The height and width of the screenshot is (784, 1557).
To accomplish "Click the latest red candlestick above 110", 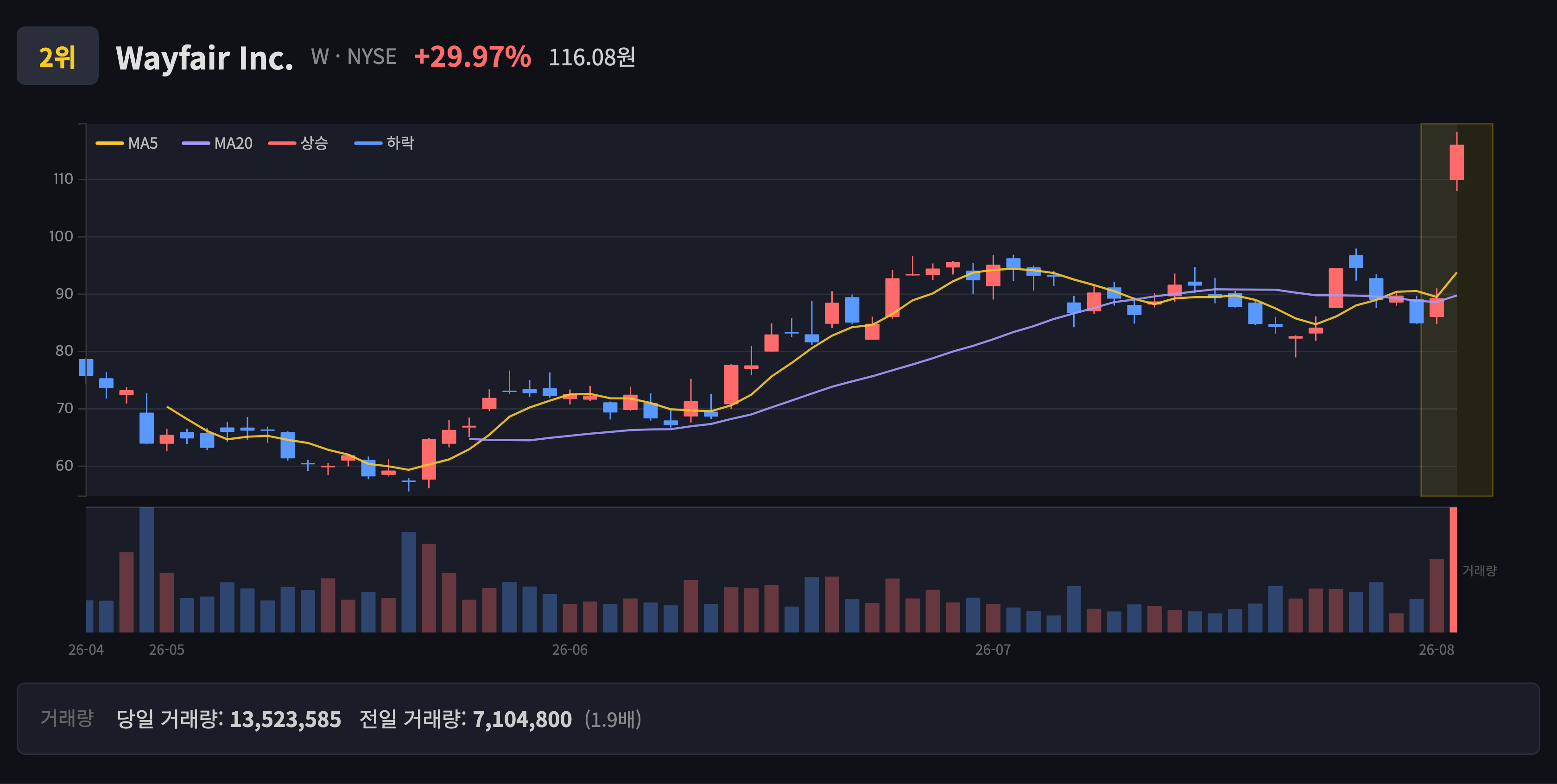I will coord(1456,162).
